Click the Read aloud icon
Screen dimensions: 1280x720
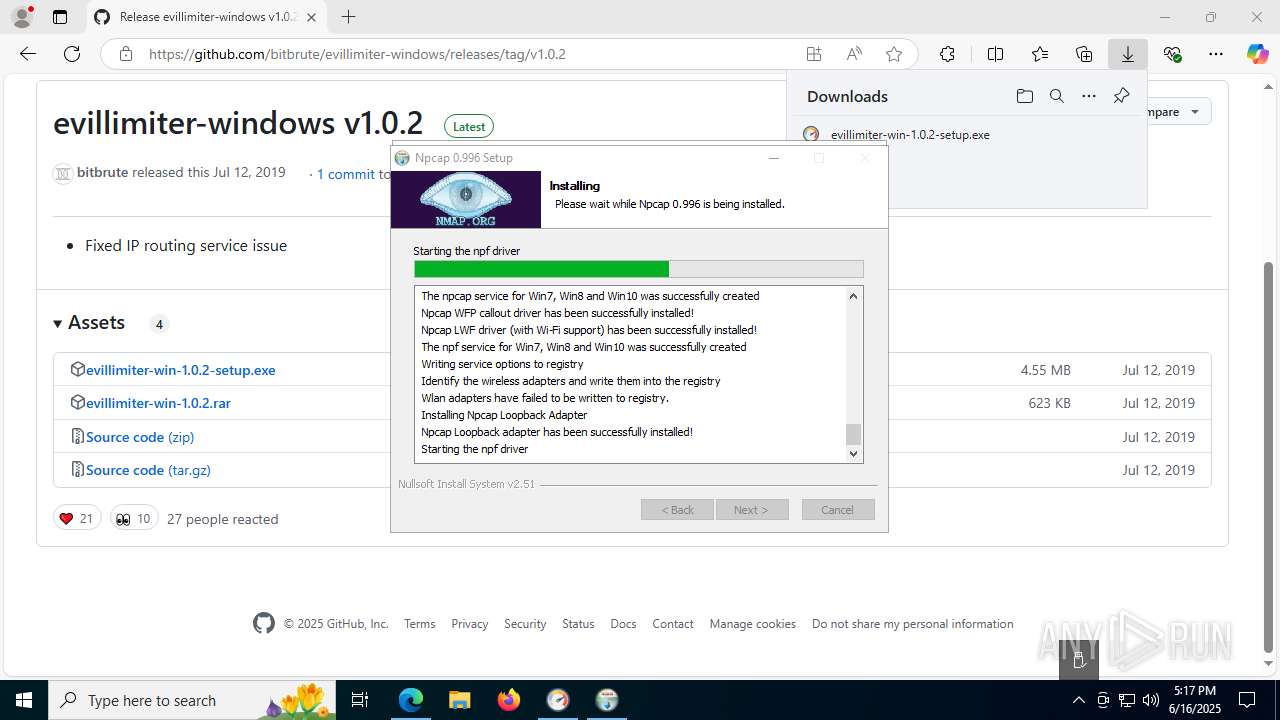tap(854, 54)
